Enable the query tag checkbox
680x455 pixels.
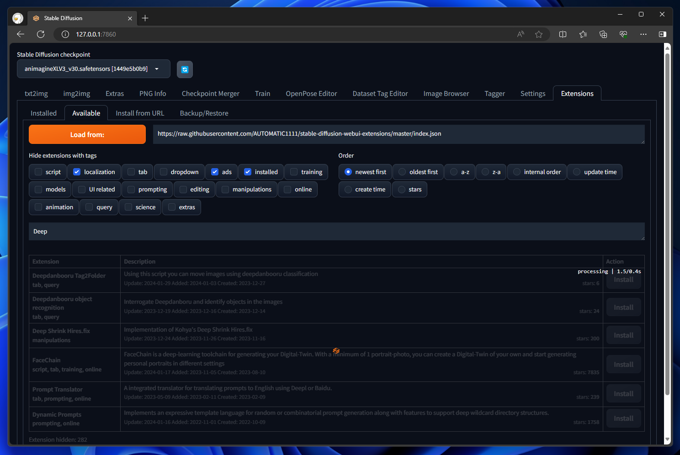89,207
